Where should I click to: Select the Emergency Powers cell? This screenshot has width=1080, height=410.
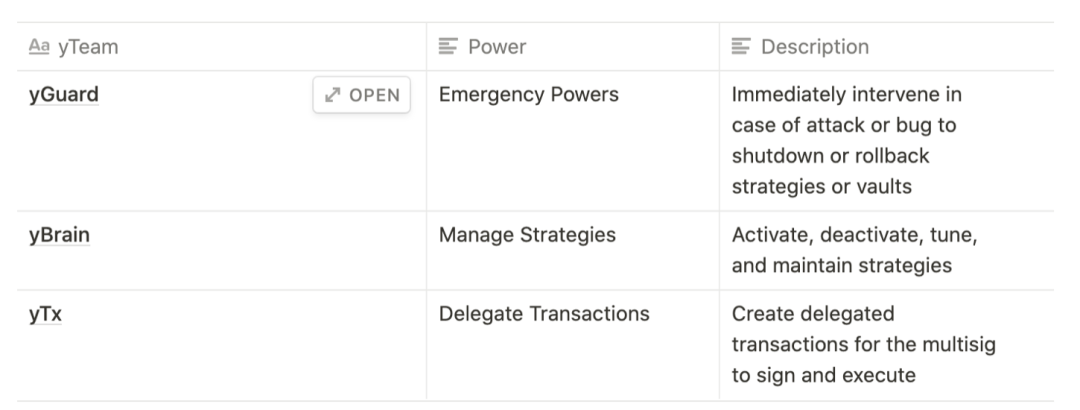573,141
